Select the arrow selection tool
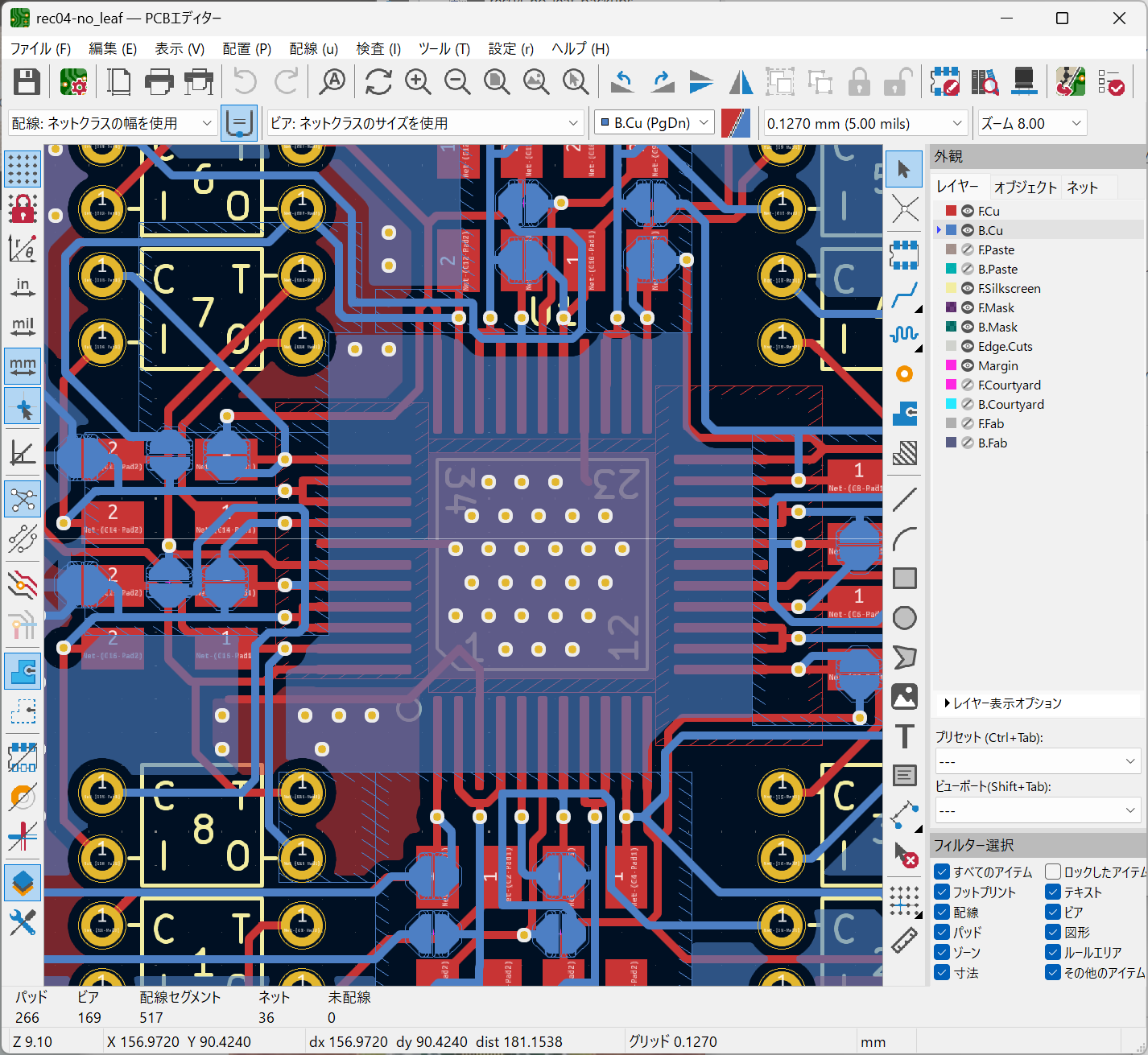Image resolution: width=1148 pixels, height=1055 pixels. pyautogui.click(x=904, y=169)
